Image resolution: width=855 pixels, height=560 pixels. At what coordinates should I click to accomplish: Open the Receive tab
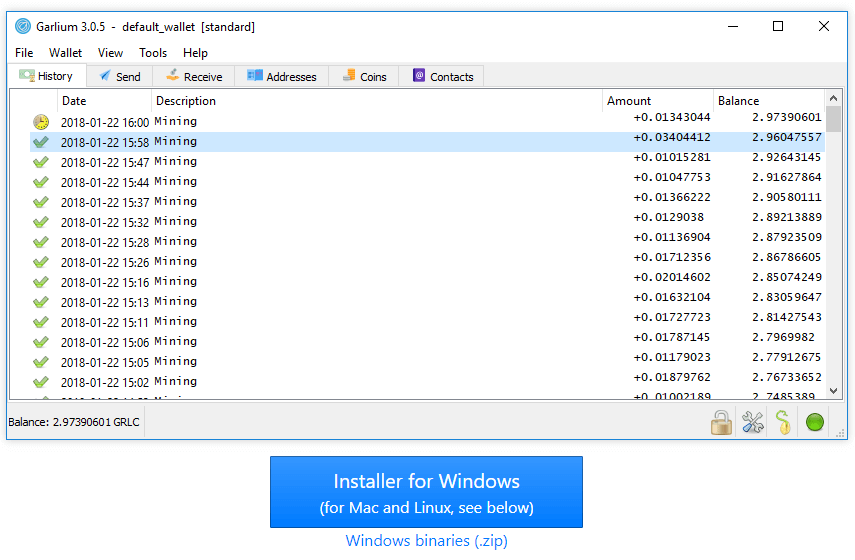[x=193, y=76]
